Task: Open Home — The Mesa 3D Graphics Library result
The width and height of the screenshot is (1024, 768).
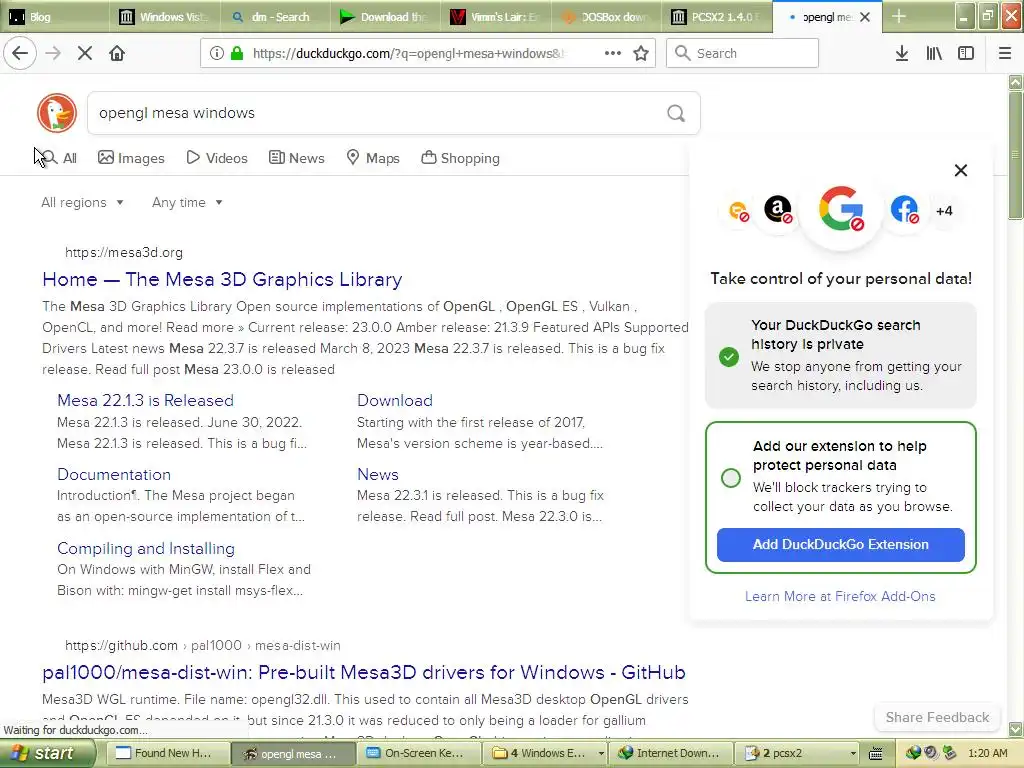Action: click(222, 280)
